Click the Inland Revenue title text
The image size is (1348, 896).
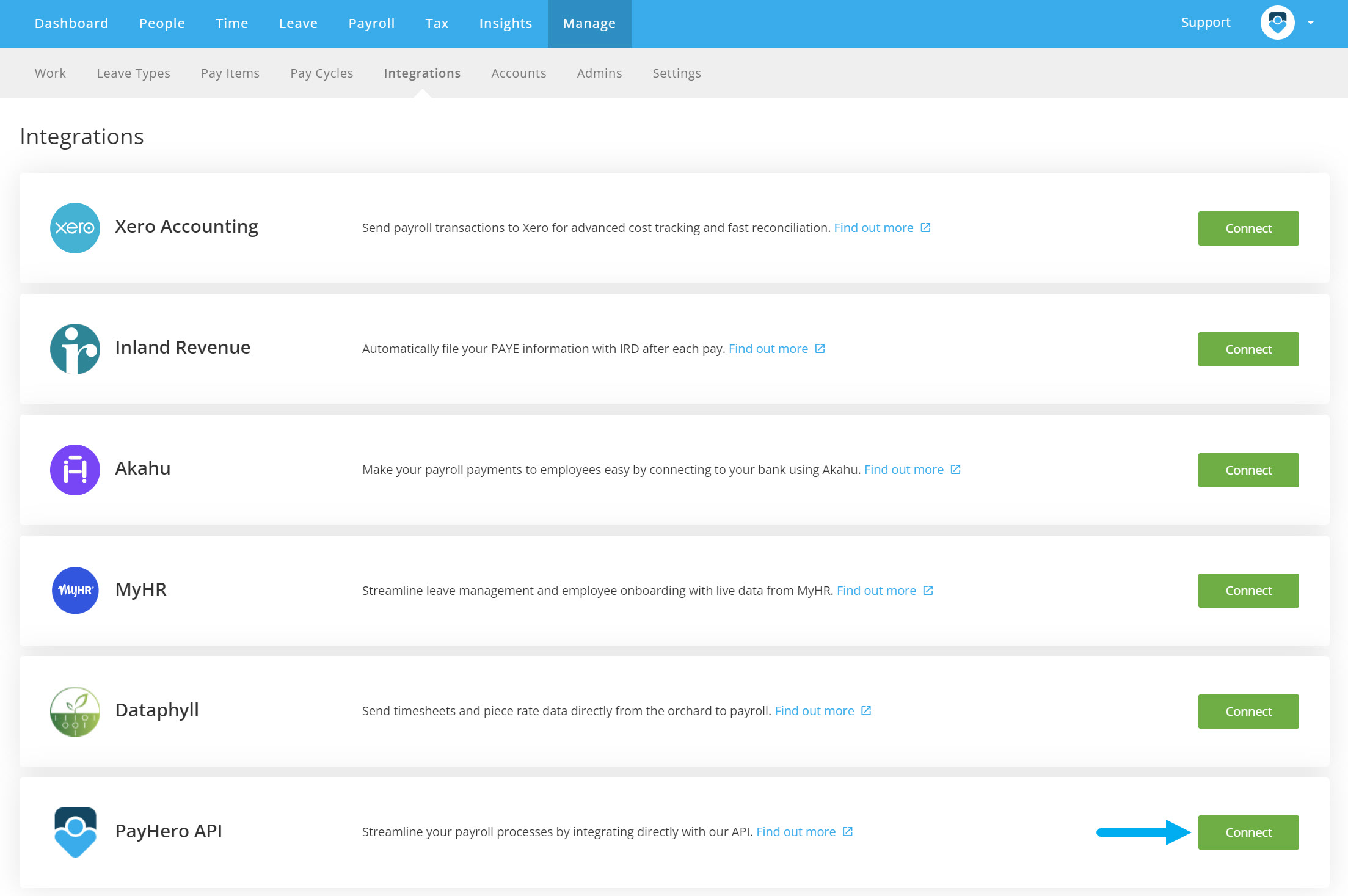(183, 348)
